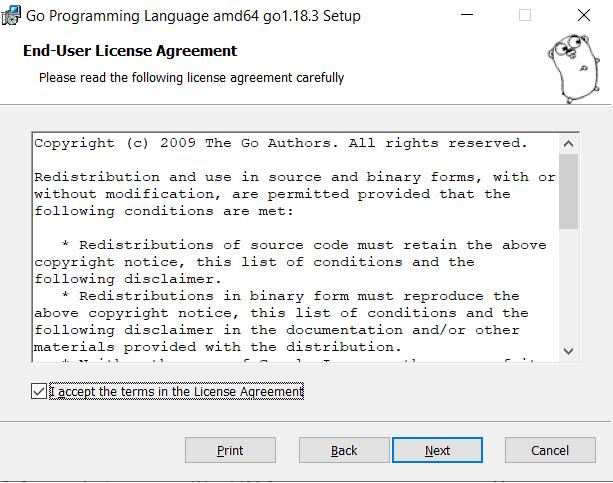Click the window title 'Go Programming Language amd64 go1.18.3 Setup'

click(193, 16)
